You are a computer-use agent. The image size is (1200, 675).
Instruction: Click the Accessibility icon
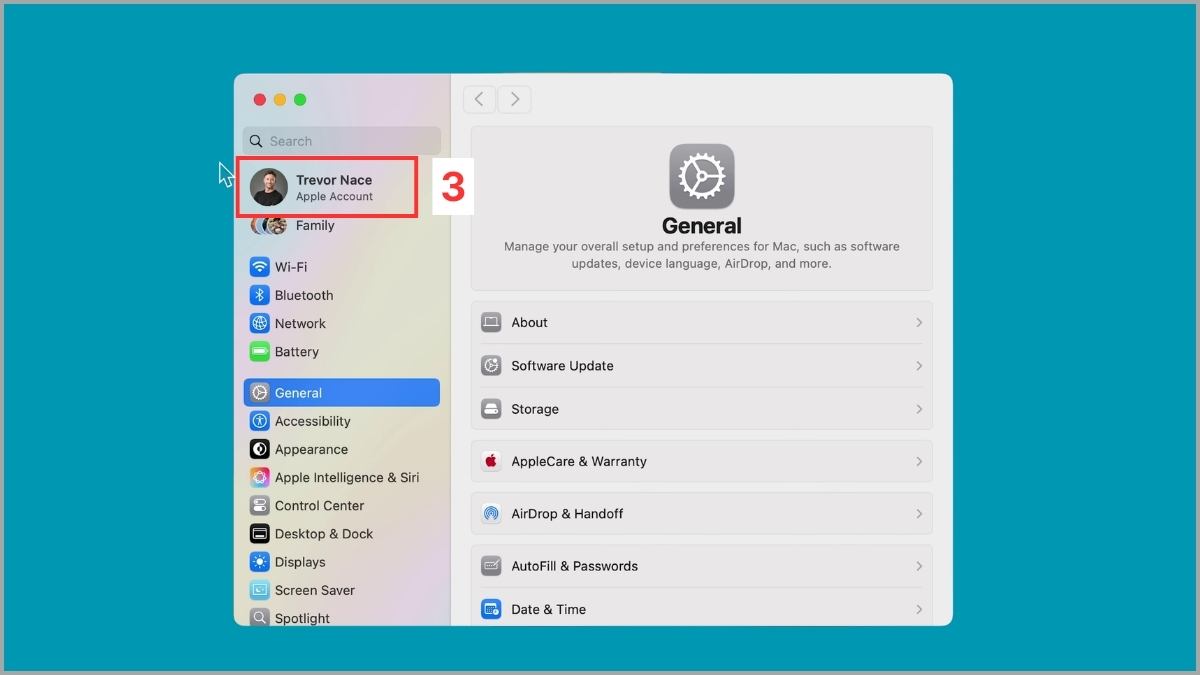260,421
